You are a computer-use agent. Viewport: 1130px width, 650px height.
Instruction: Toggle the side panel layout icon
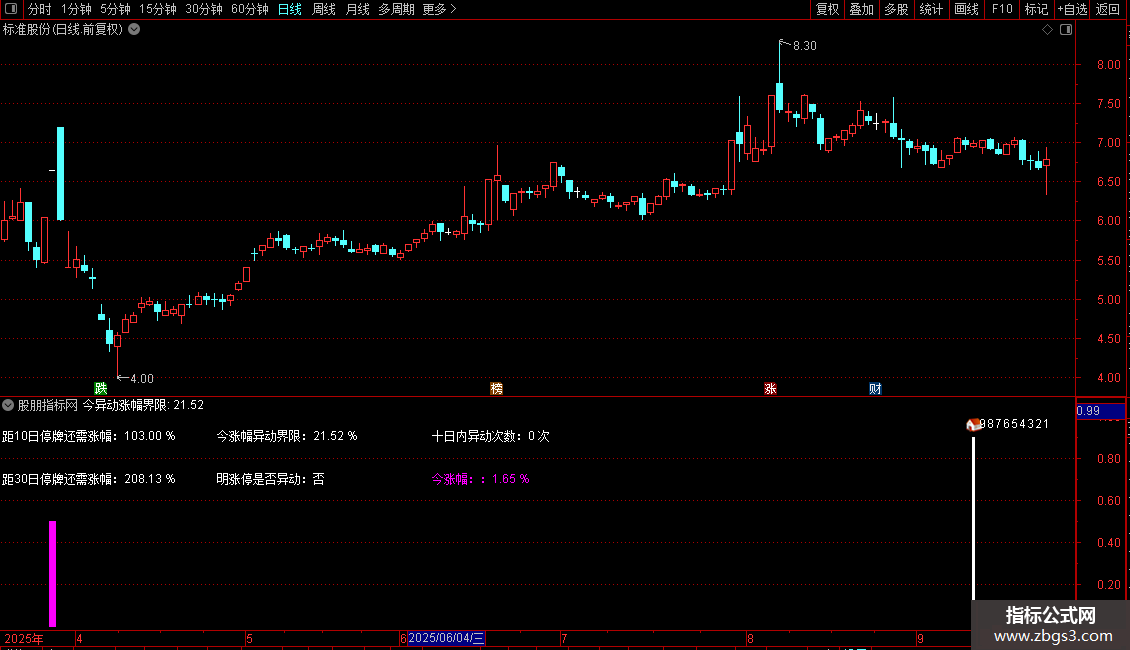(x=1066, y=30)
